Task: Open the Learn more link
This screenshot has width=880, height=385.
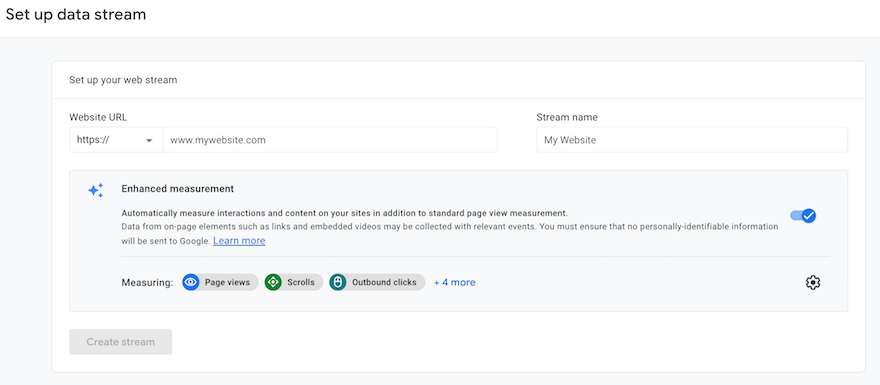Action: point(239,241)
